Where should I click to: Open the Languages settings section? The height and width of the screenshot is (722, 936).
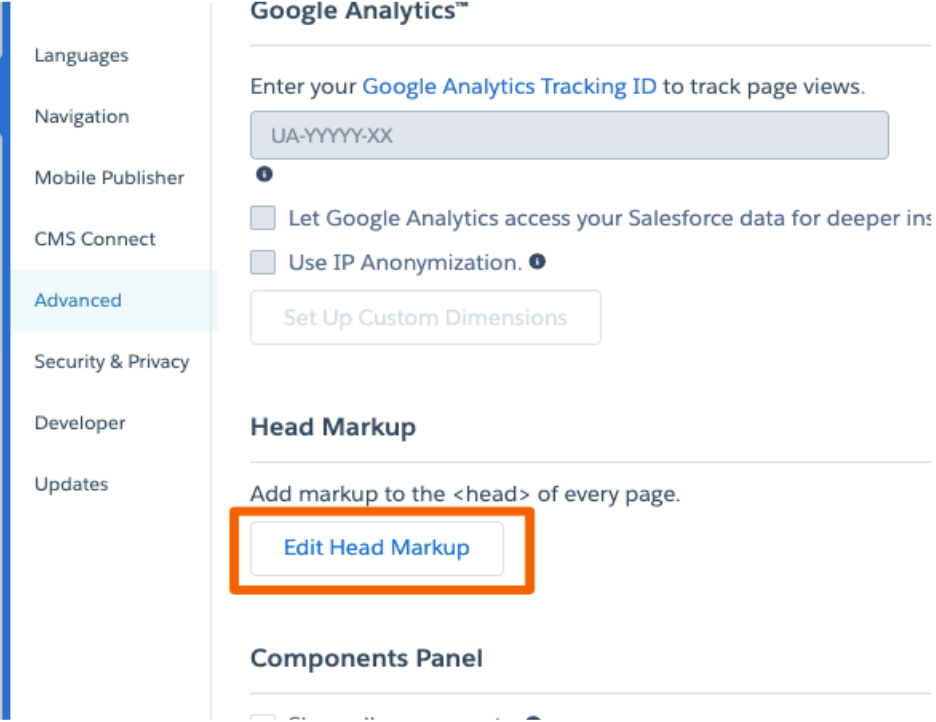81,55
